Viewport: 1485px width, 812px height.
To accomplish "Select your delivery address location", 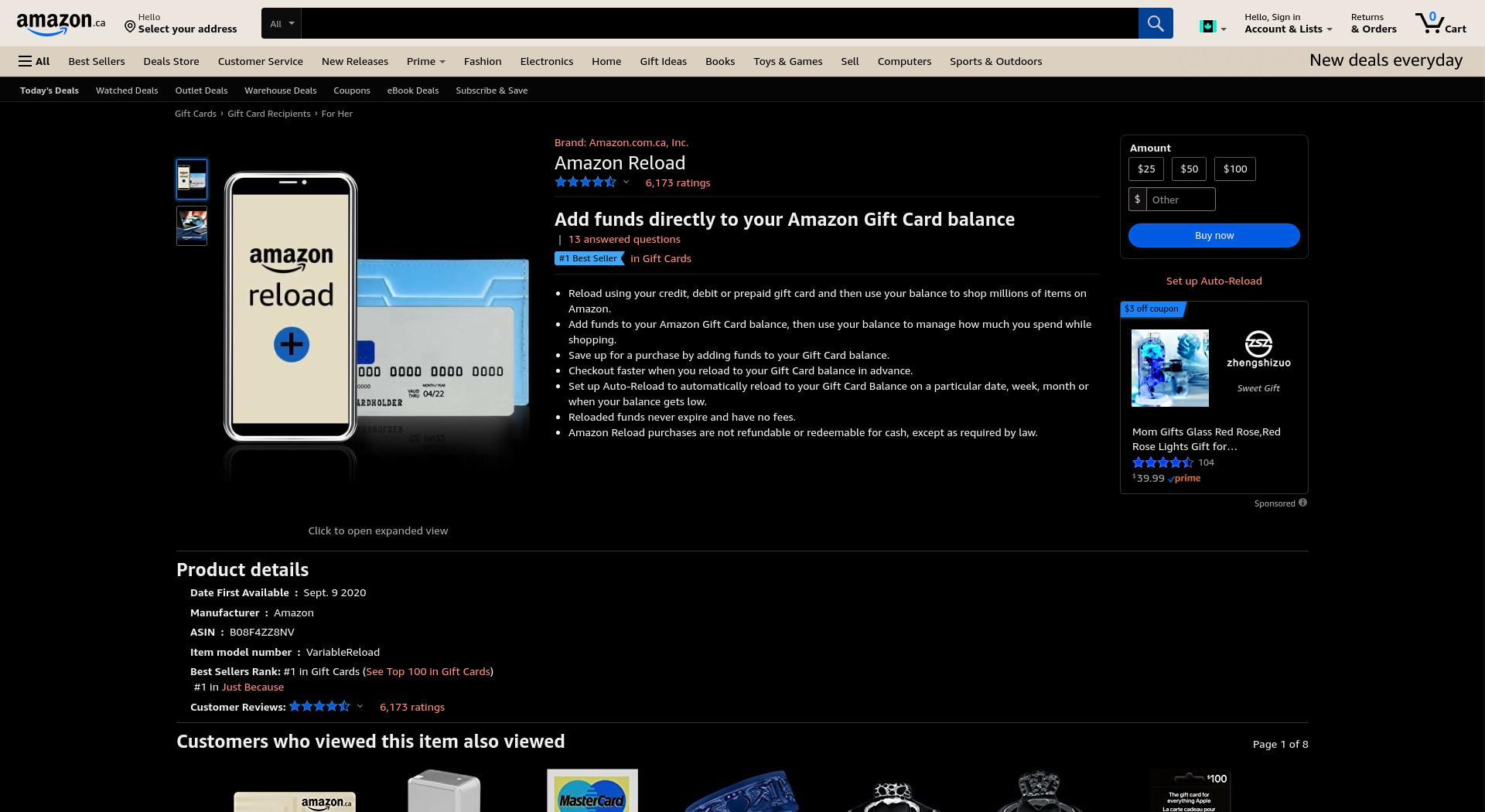I will tap(181, 23).
